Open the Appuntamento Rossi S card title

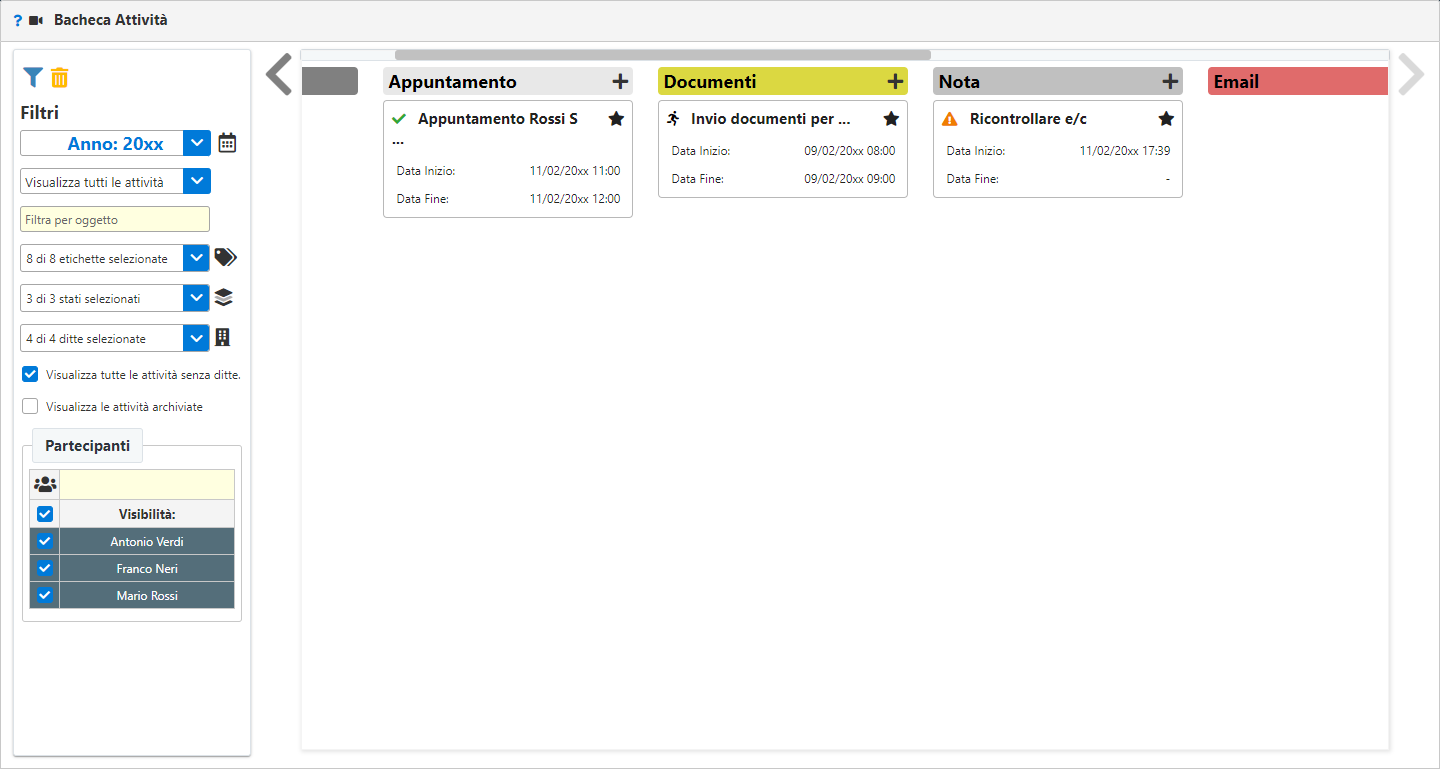(498, 119)
